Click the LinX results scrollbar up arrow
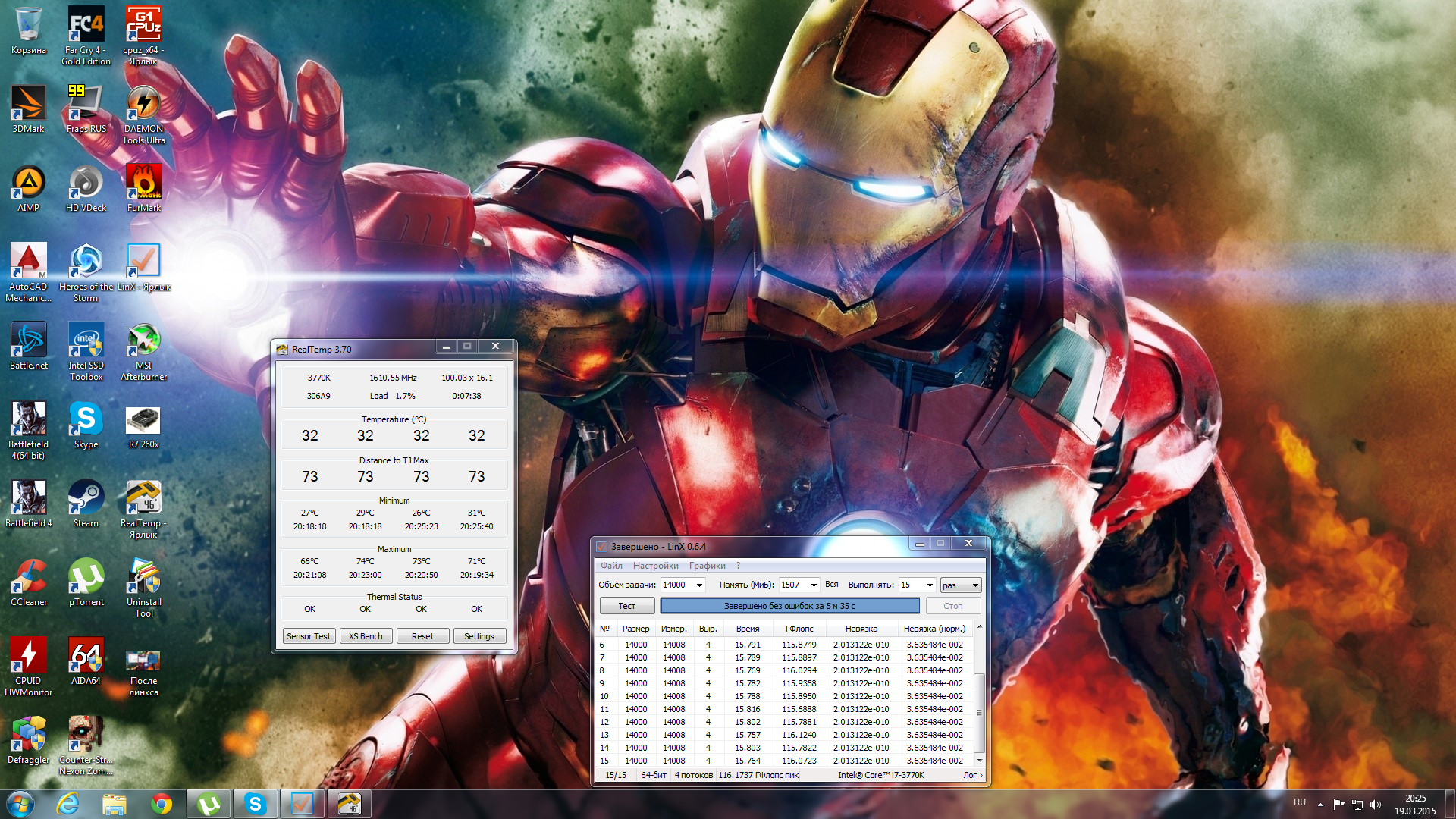 tap(979, 627)
